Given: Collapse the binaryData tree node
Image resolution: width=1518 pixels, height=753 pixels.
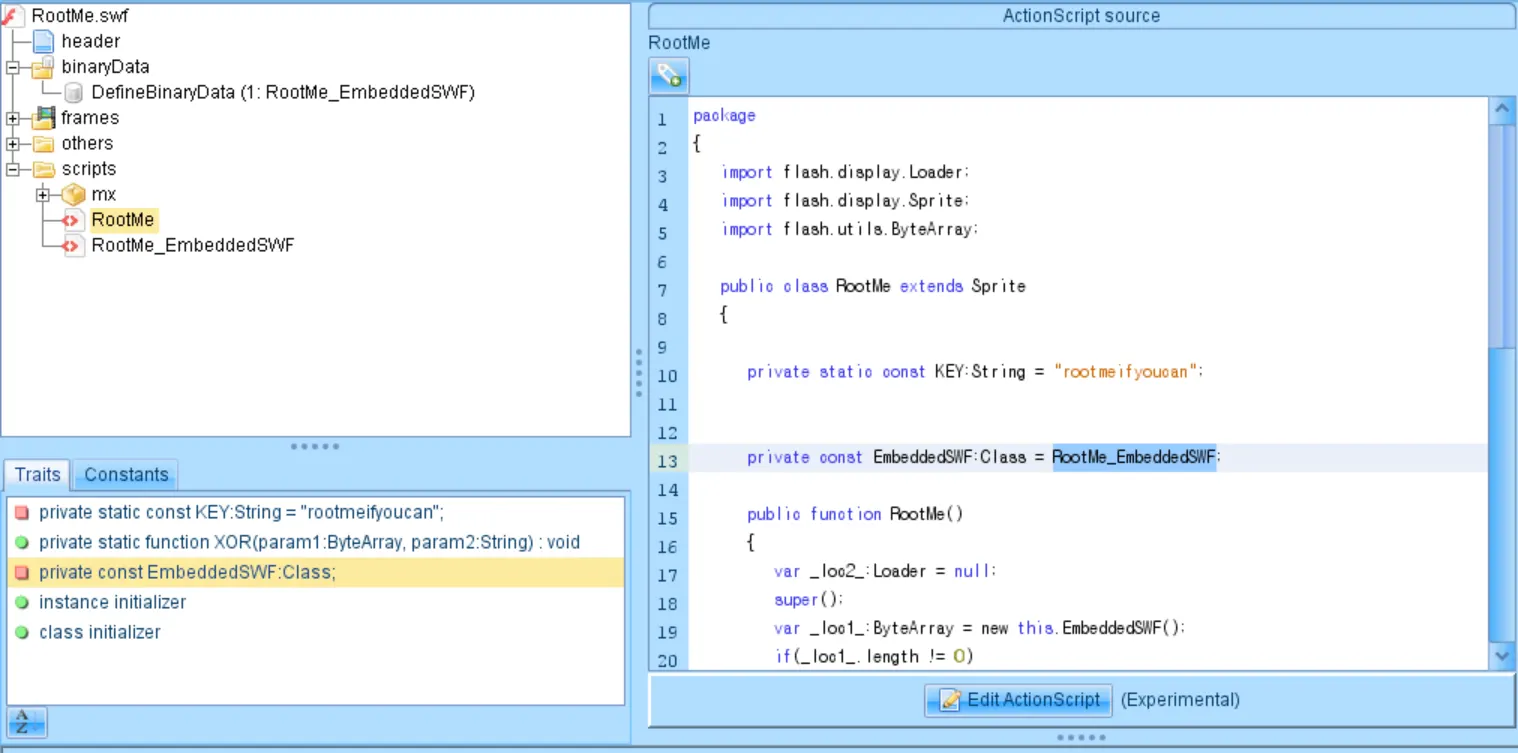Looking at the screenshot, I should pos(13,68).
